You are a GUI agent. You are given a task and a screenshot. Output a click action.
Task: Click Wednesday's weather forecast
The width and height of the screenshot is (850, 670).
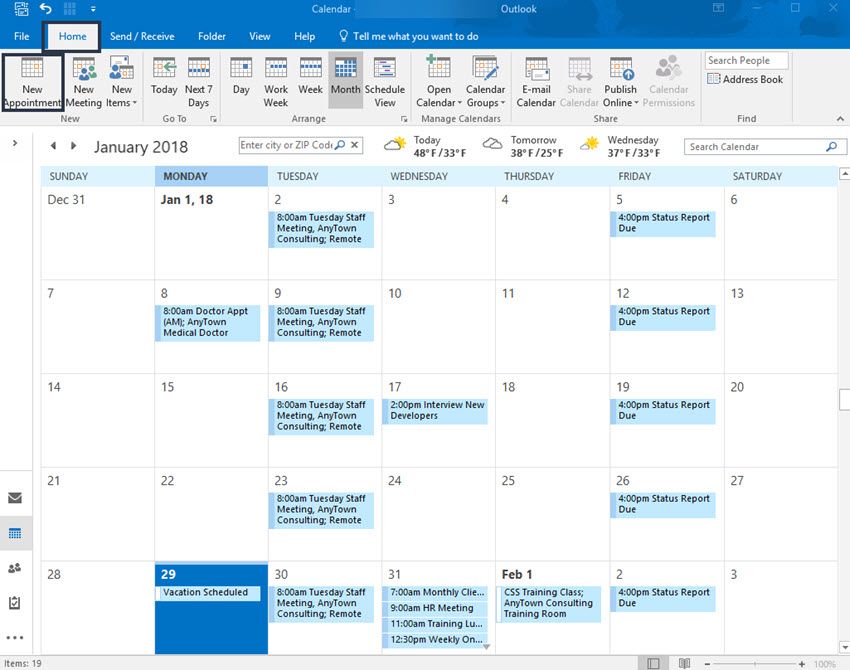coord(621,146)
